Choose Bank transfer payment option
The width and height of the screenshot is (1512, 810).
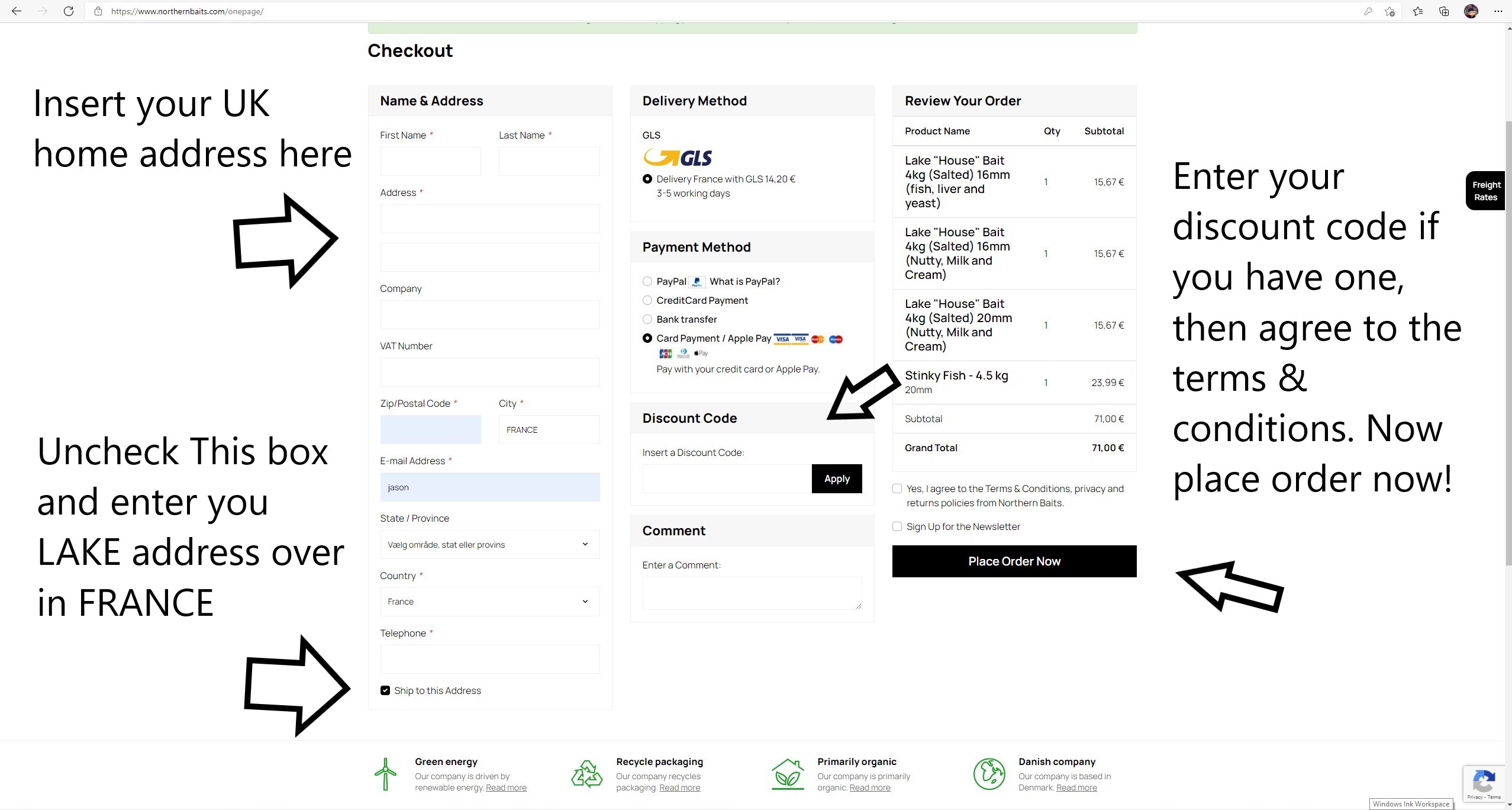tap(647, 319)
